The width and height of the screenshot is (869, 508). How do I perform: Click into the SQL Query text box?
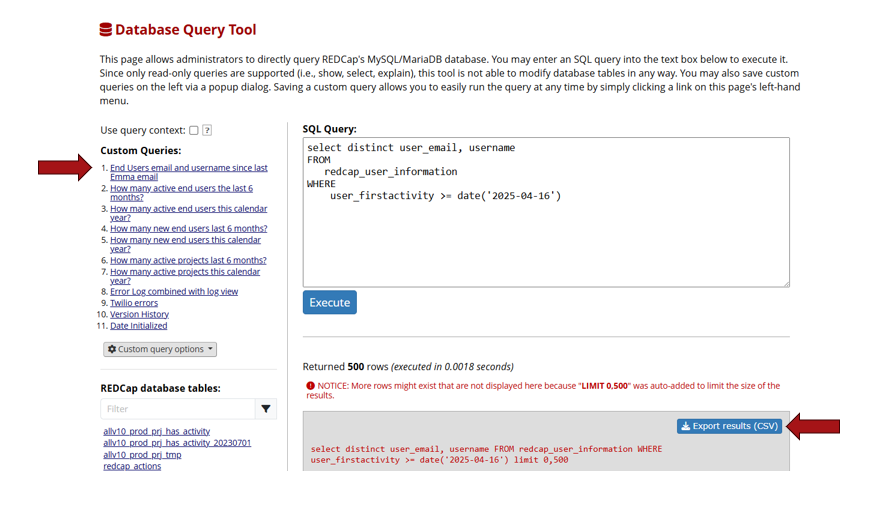[546, 212]
